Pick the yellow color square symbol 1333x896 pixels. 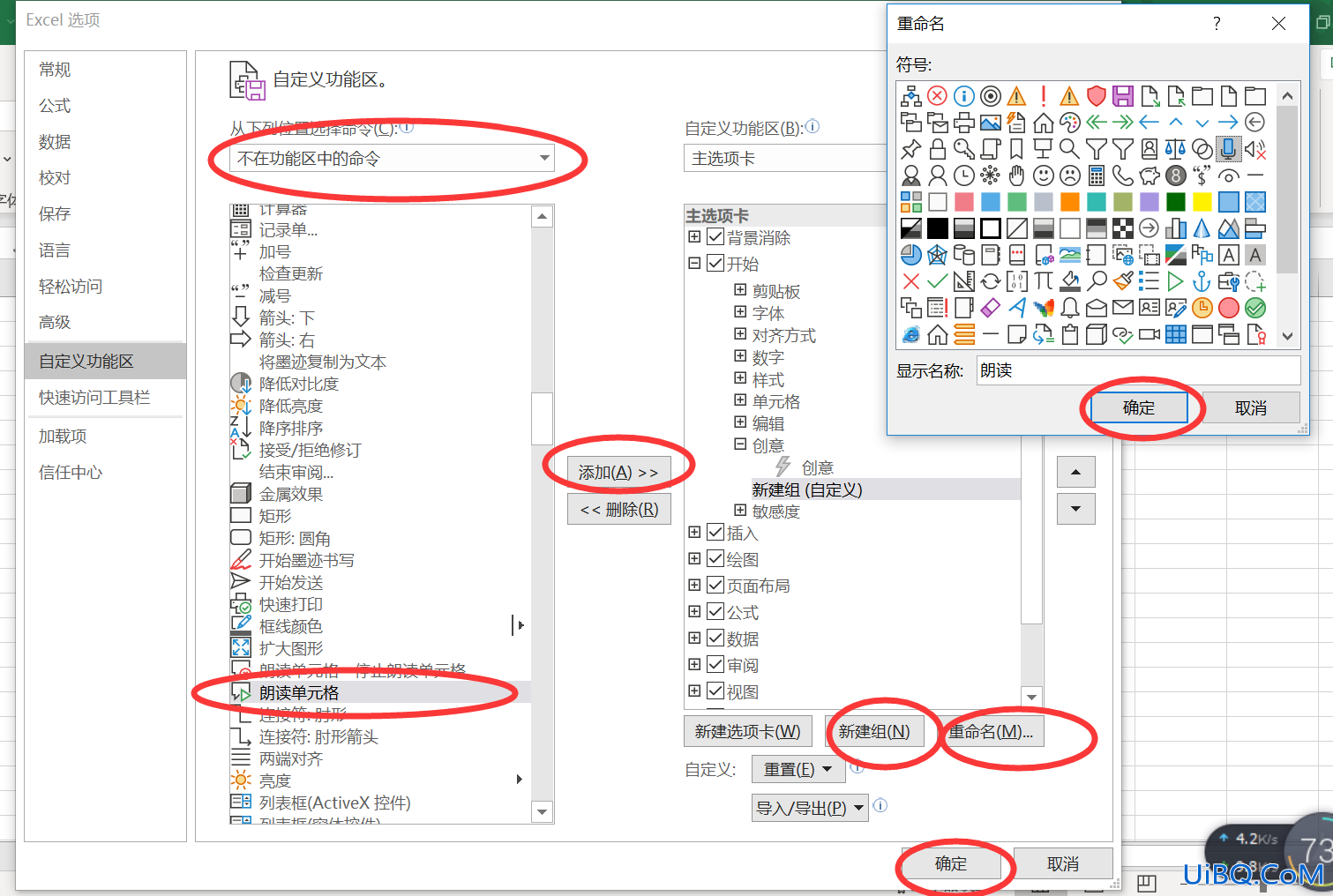(x=1202, y=202)
